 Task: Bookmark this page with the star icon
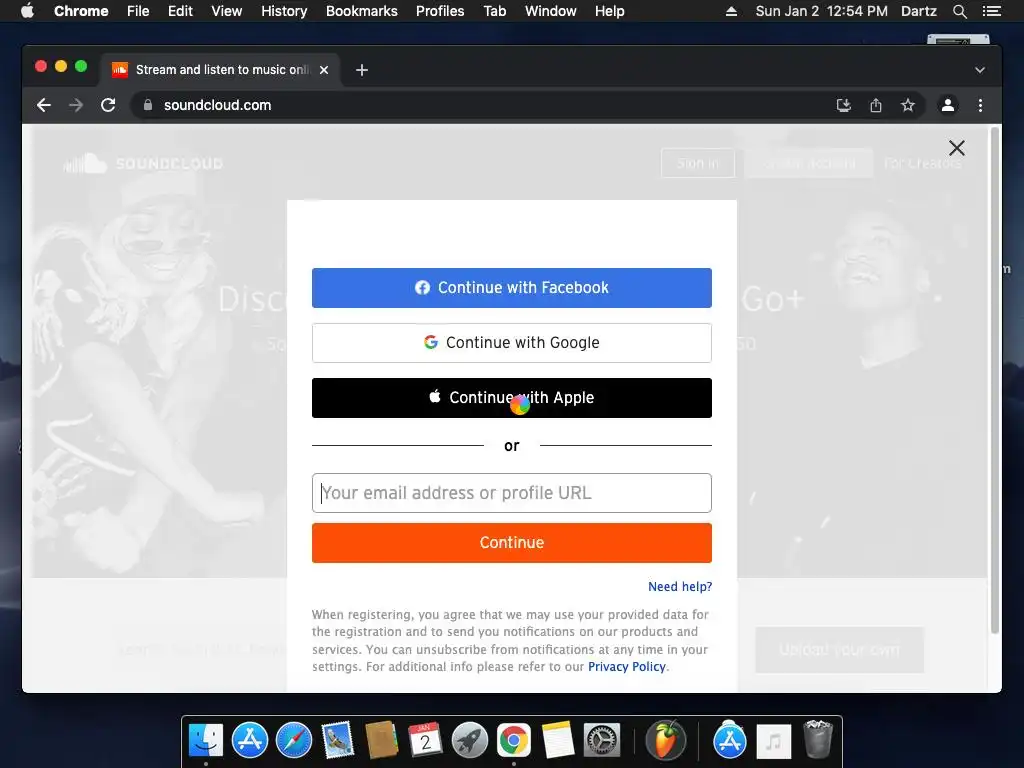tap(908, 105)
